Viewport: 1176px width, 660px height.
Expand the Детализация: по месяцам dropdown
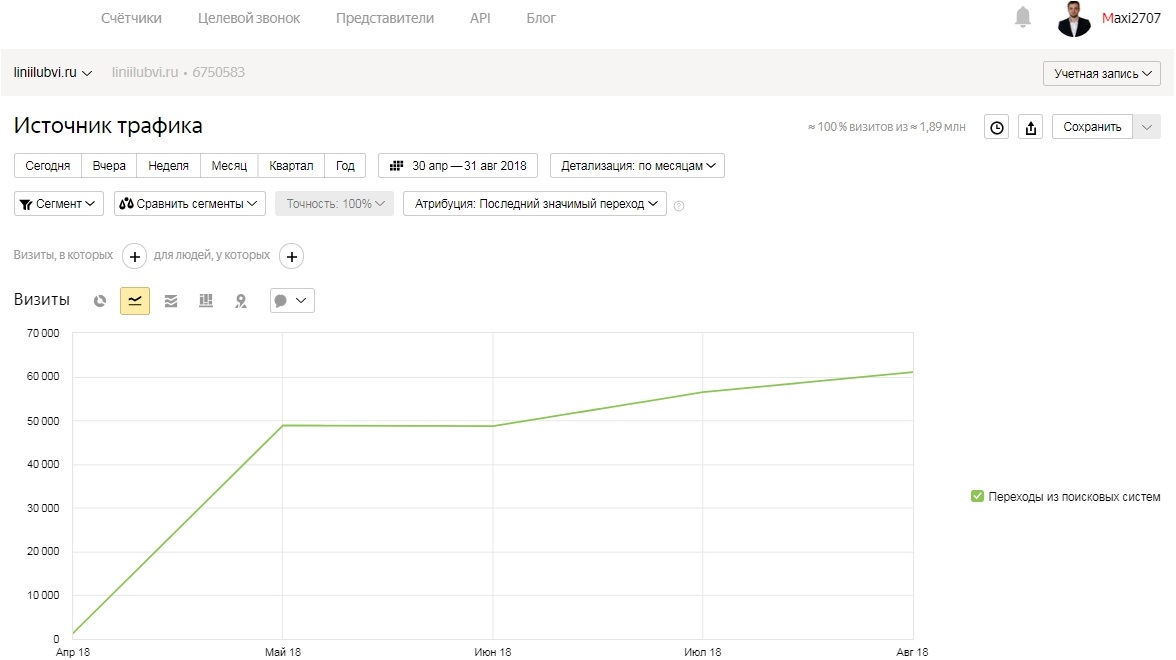(638, 166)
